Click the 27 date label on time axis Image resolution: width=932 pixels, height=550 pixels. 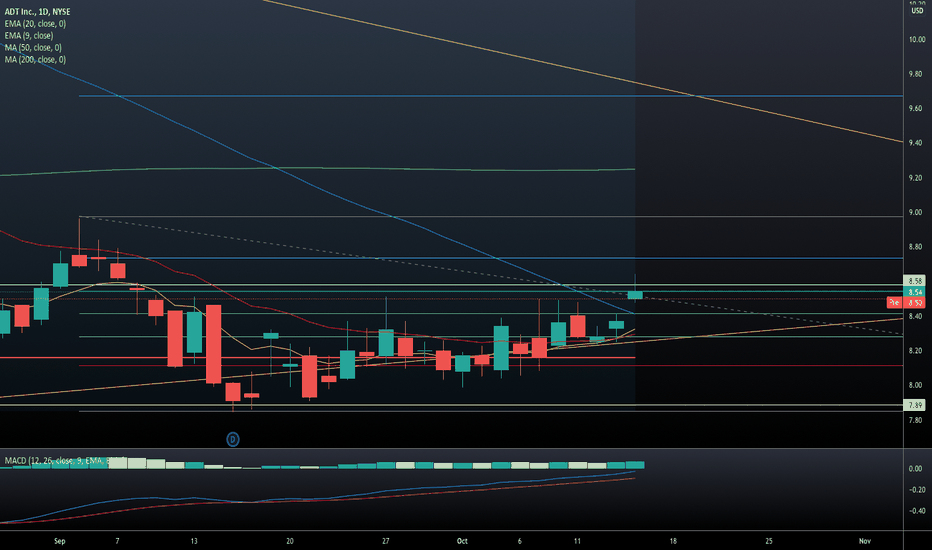tap(386, 541)
